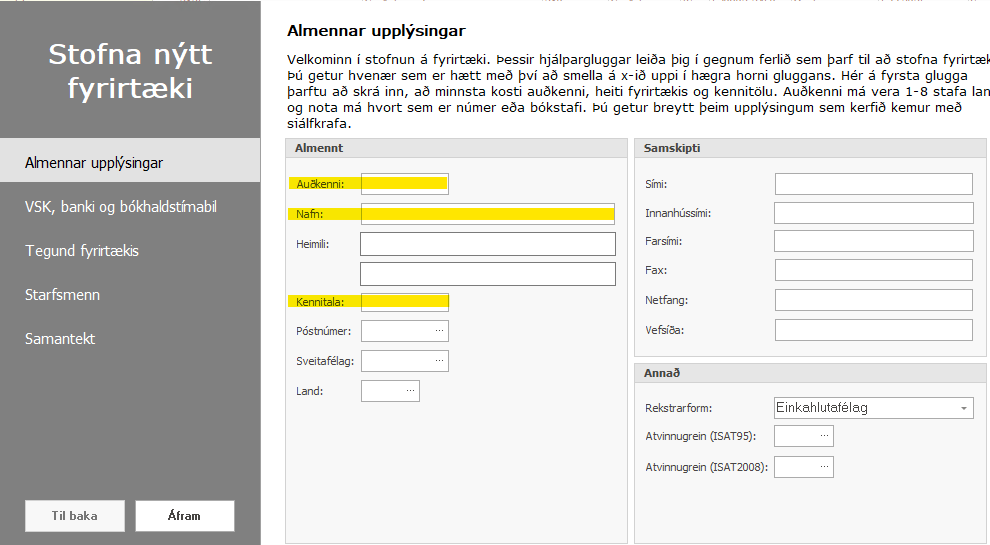The width and height of the screenshot is (990, 545).
Task: Click the Netfang email field
Action: click(x=873, y=300)
